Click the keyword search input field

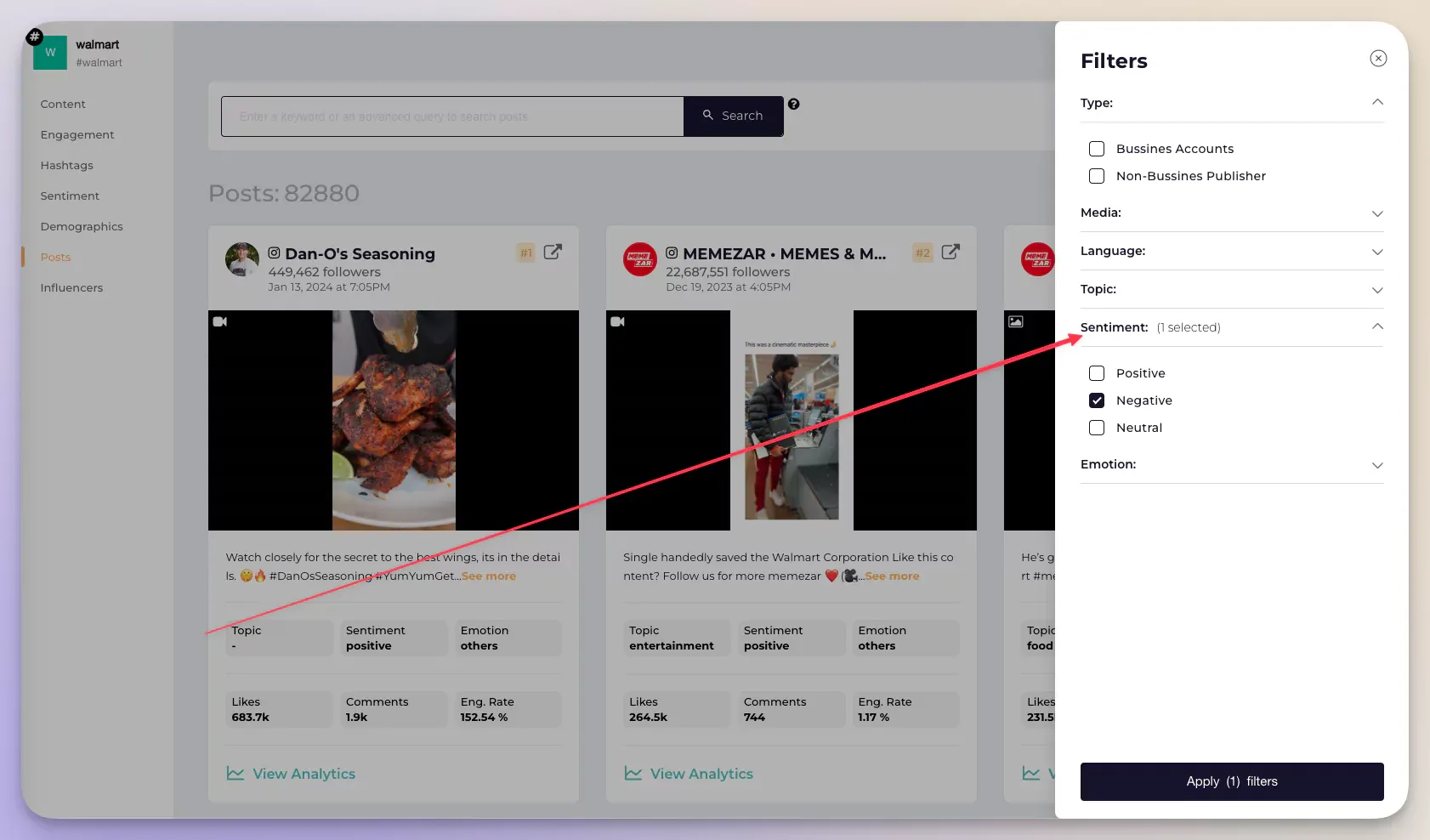tap(452, 116)
